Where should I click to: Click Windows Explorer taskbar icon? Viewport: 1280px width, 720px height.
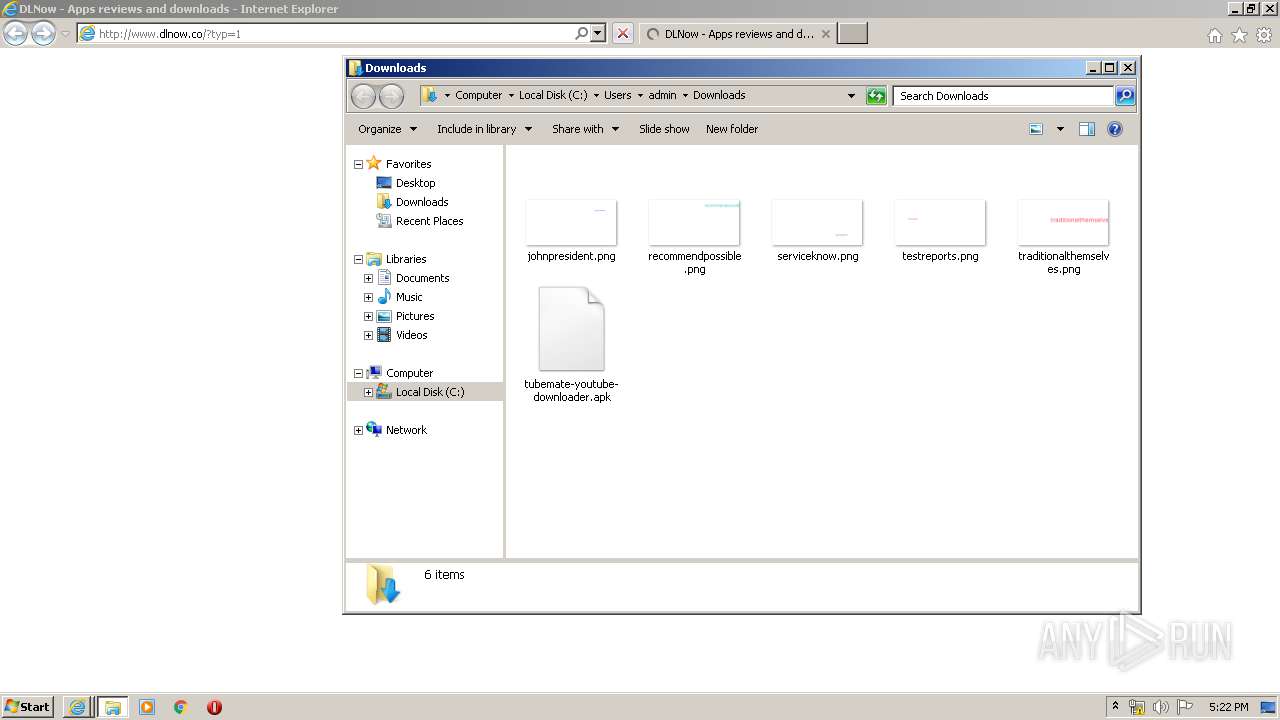(113, 707)
